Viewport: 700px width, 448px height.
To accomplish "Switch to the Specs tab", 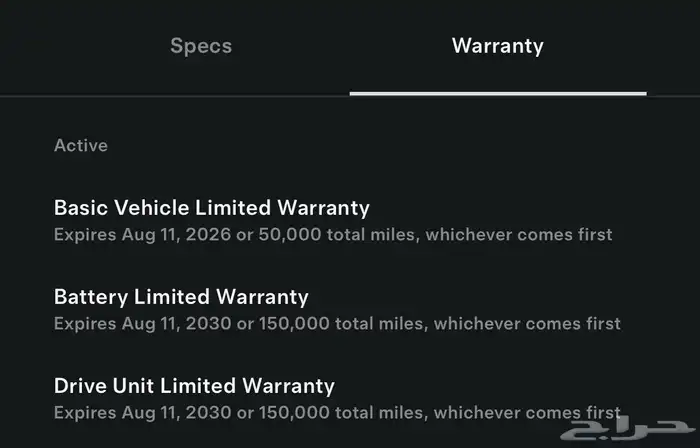I will pyautogui.click(x=201, y=46).
